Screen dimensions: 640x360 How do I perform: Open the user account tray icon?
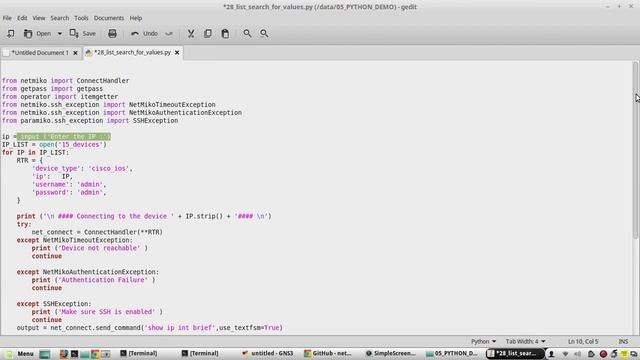(x=551, y=354)
